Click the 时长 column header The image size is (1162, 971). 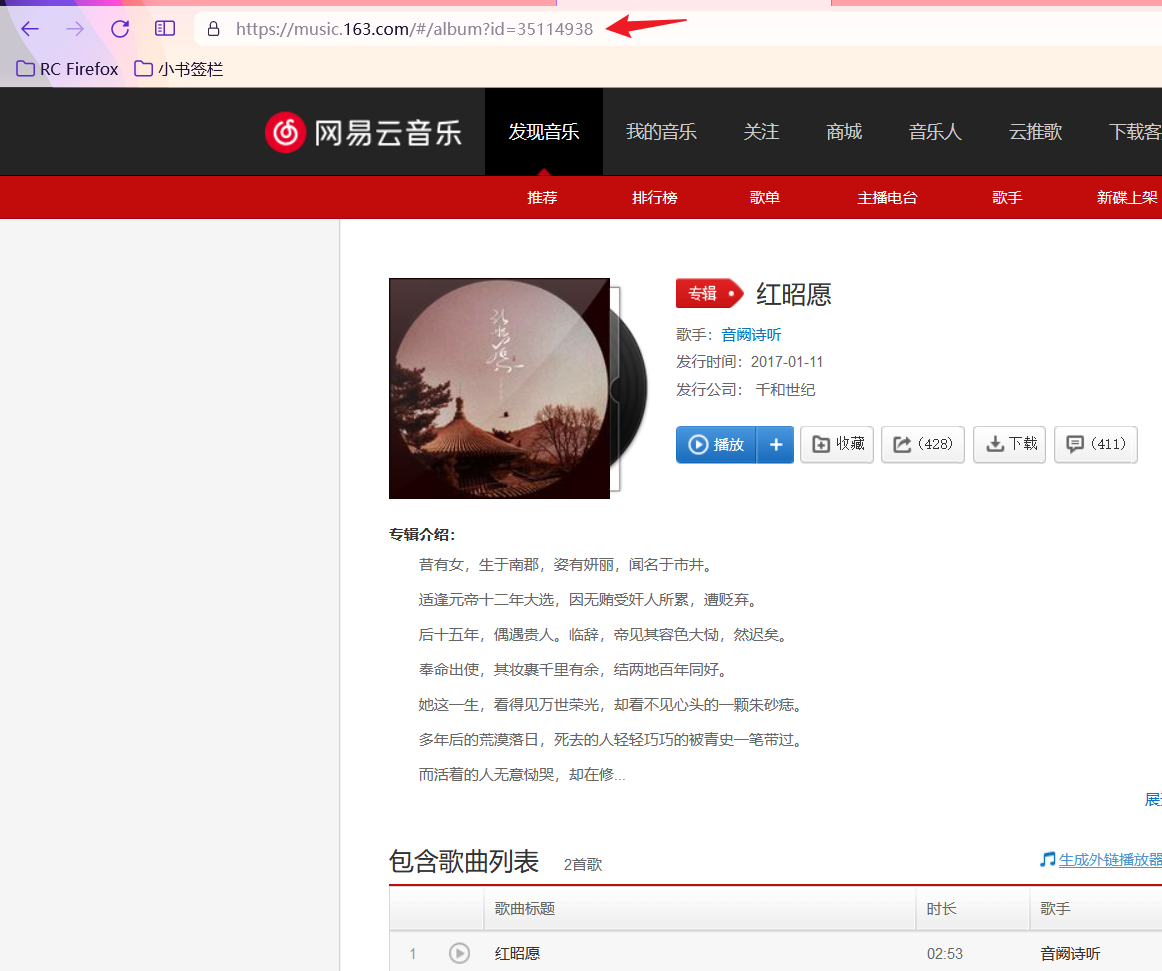tap(972, 909)
